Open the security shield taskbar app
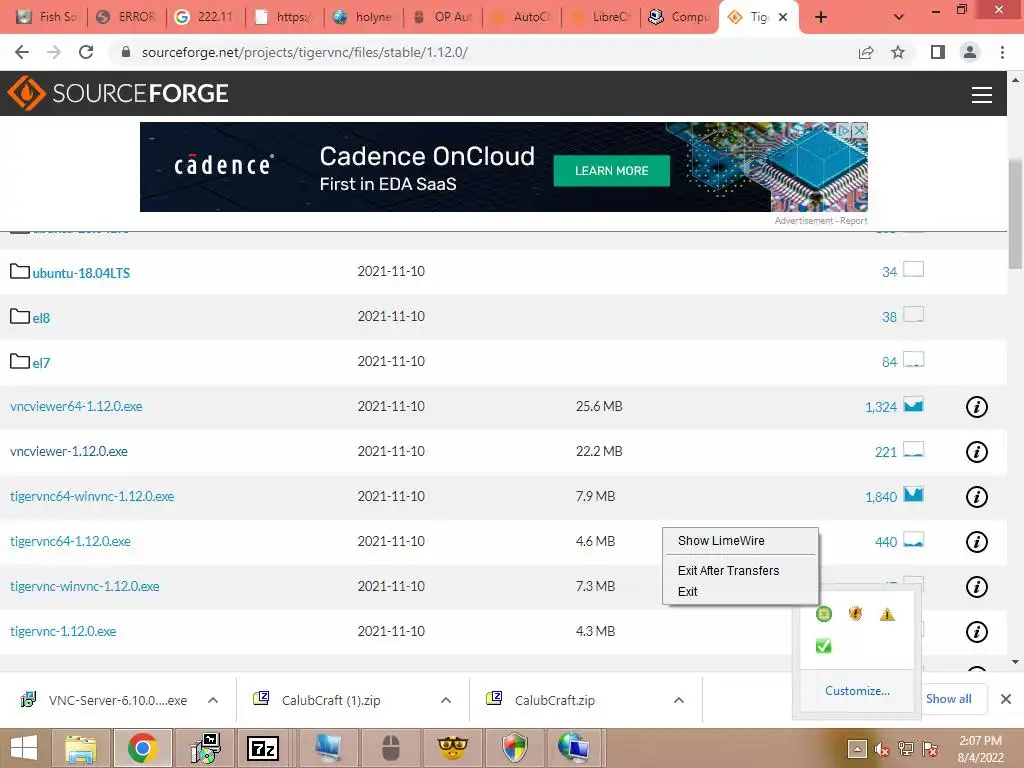Image resolution: width=1024 pixels, height=768 pixels. point(515,748)
